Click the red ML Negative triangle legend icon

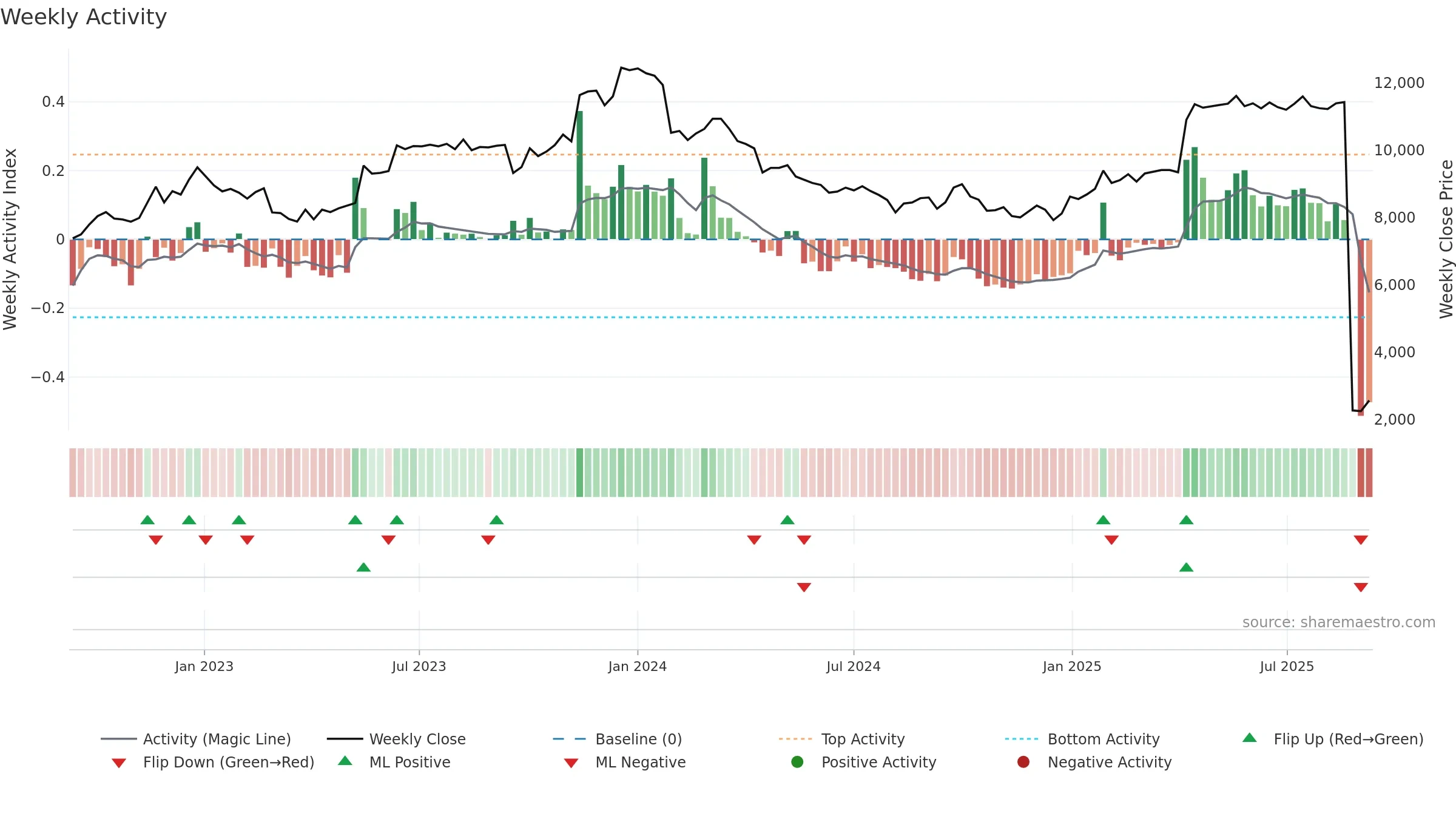click(571, 763)
